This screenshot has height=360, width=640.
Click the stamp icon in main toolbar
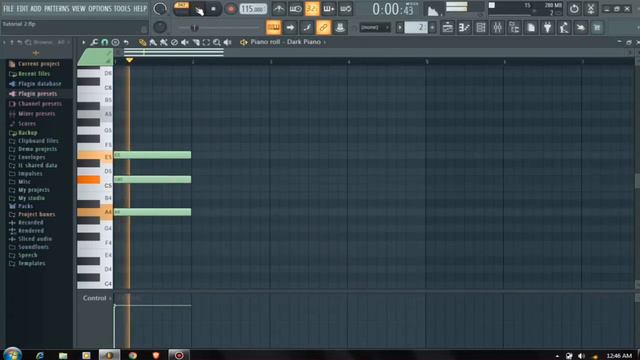(340, 28)
